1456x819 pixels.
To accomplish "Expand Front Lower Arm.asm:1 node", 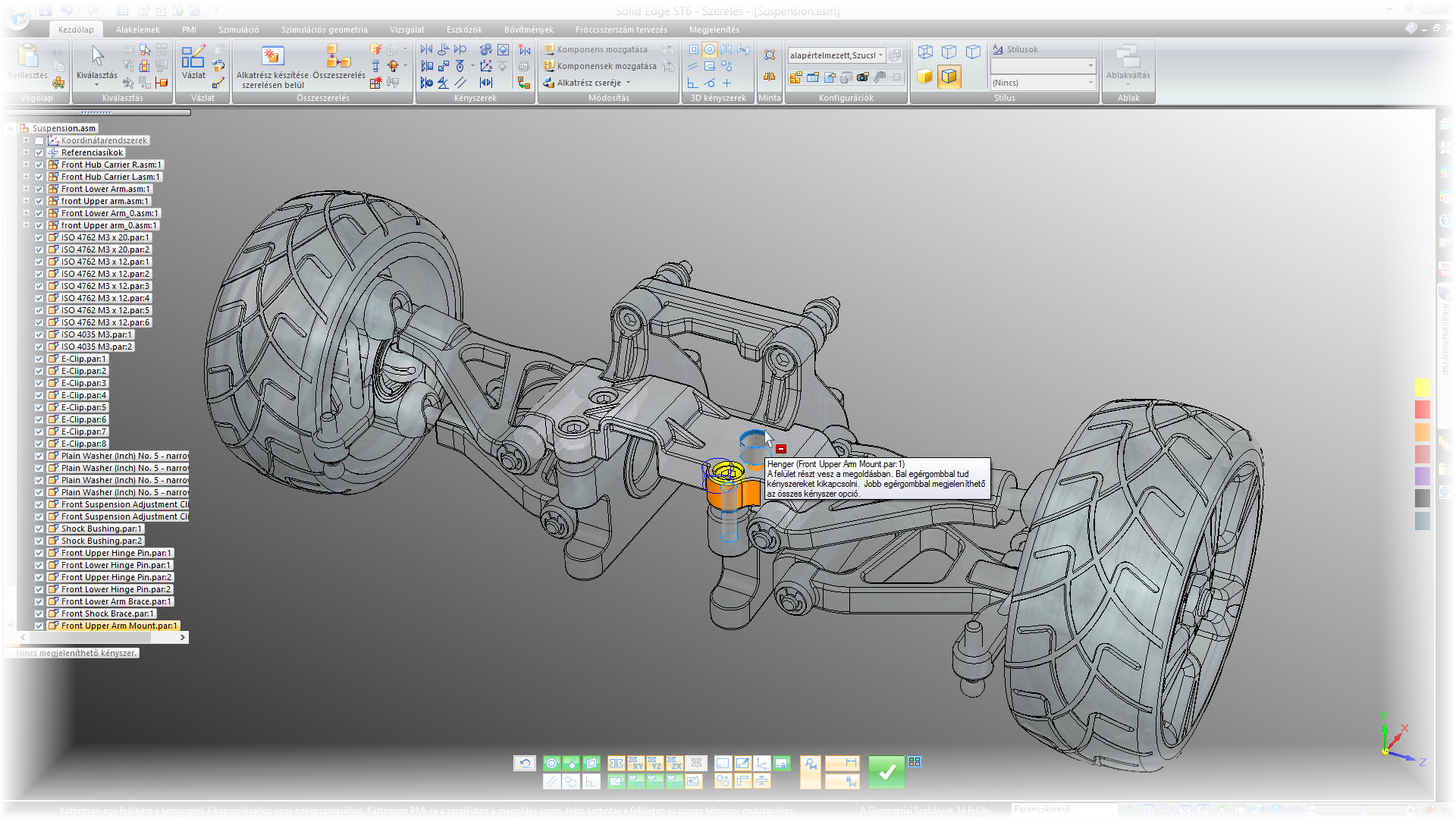I will pos(26,189).
